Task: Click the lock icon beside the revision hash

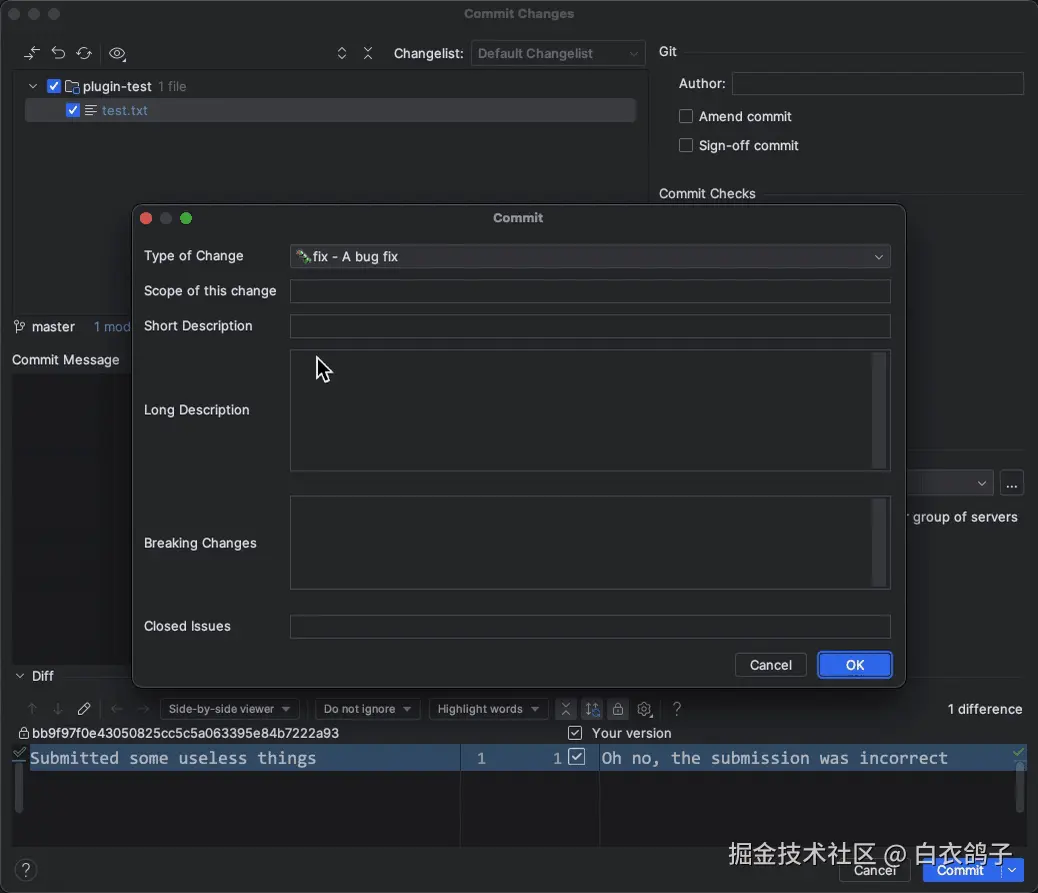Action: tap(23, 733)
